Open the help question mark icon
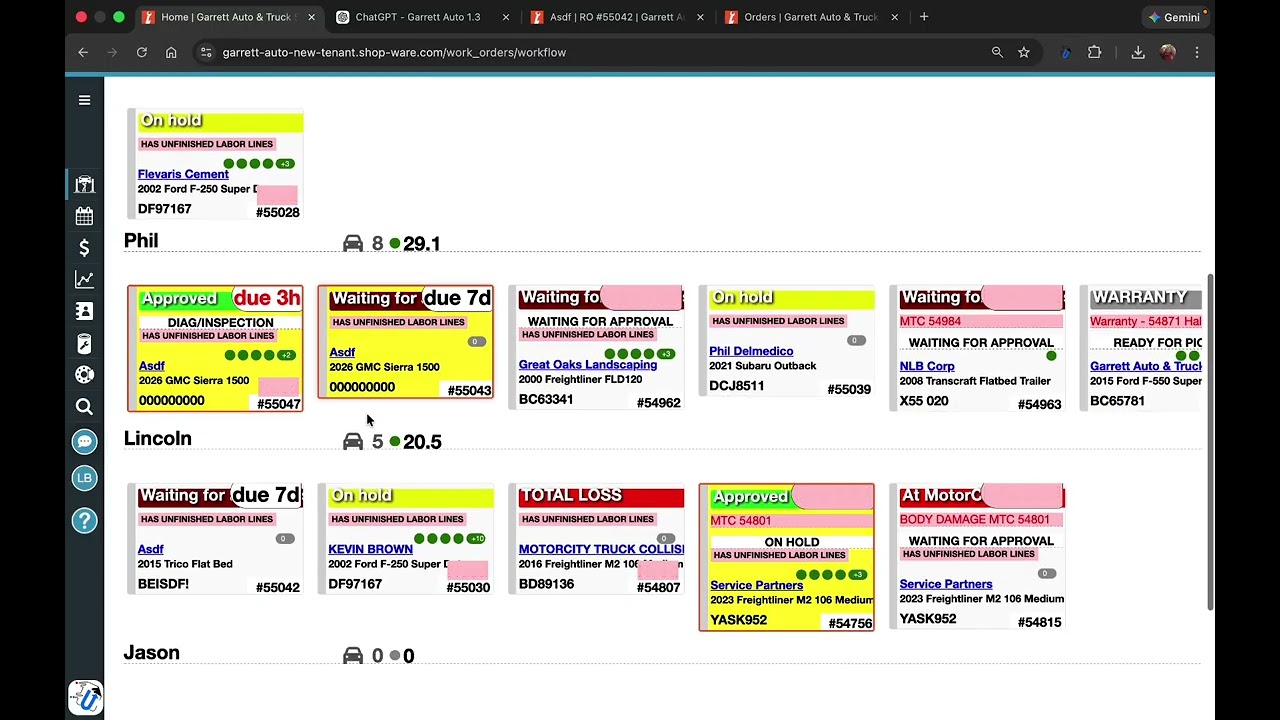 tap(84, 520)
